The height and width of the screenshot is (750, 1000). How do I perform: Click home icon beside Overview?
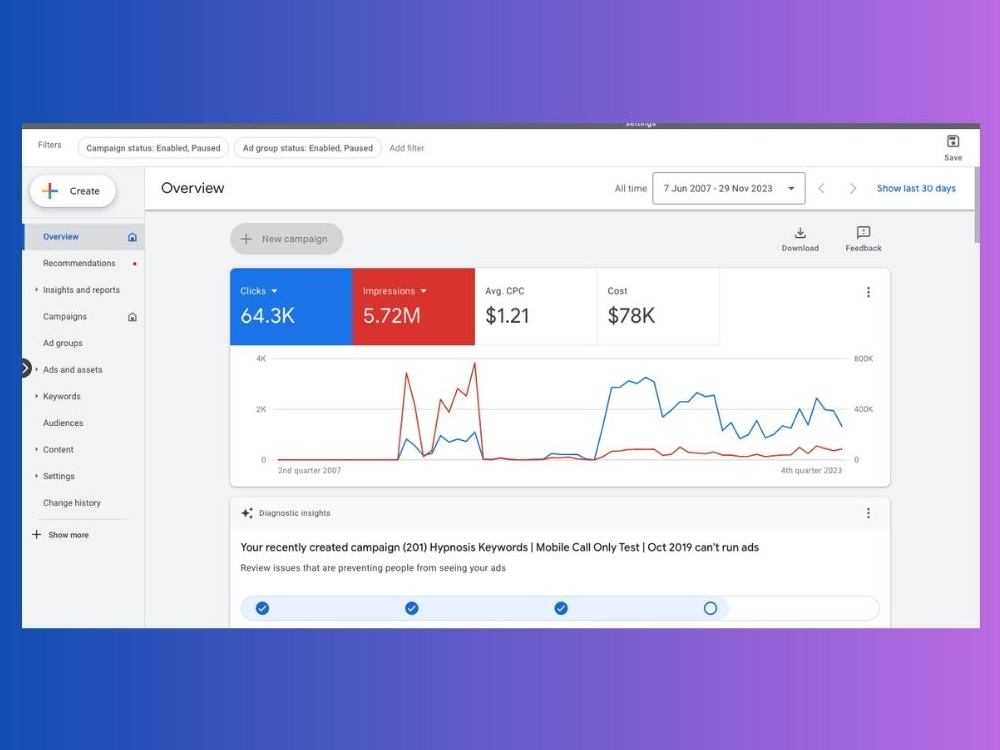(x=132, y=237)
